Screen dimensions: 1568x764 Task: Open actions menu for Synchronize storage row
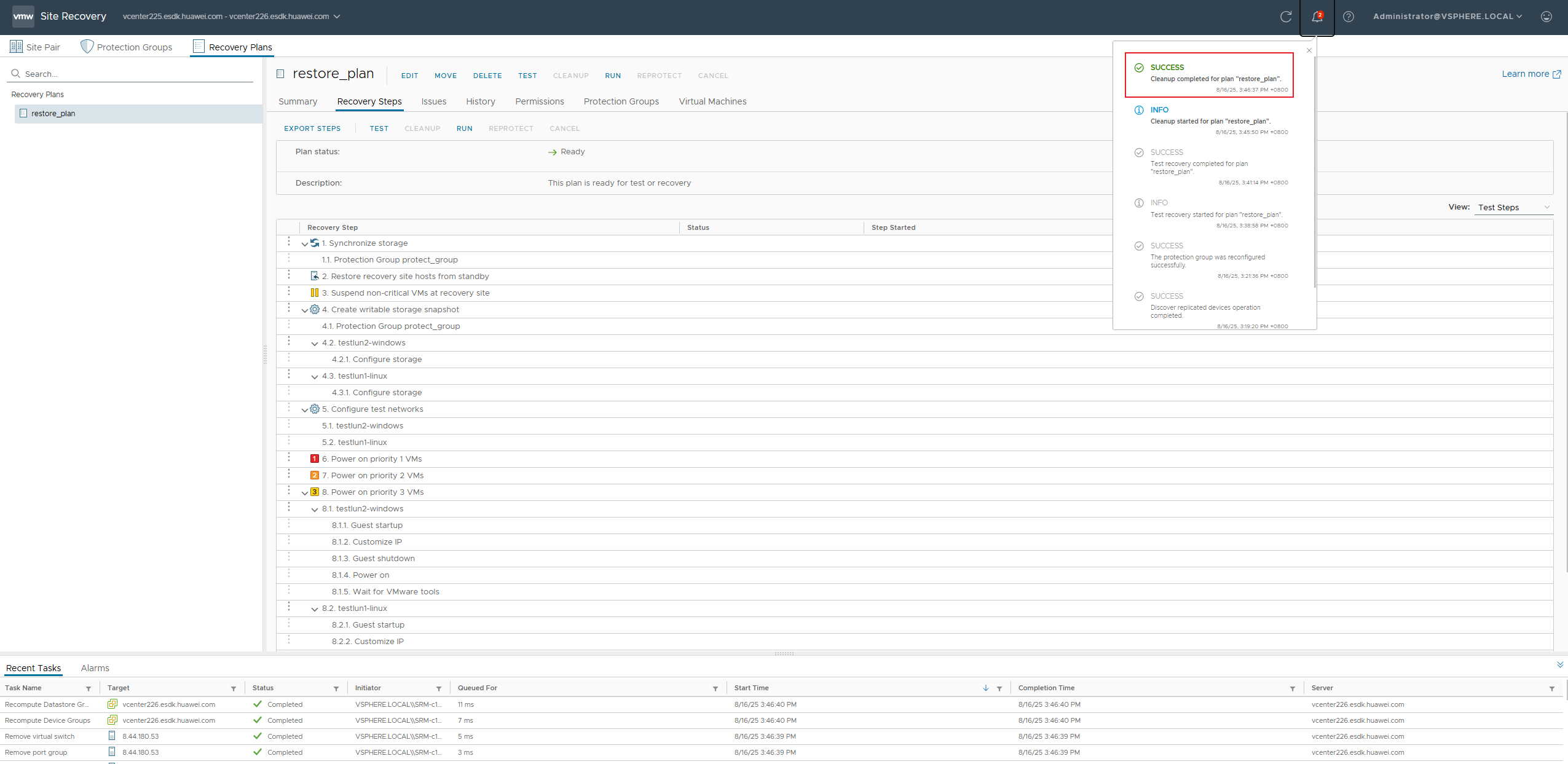pyautogui.click(x=289, y=242)
